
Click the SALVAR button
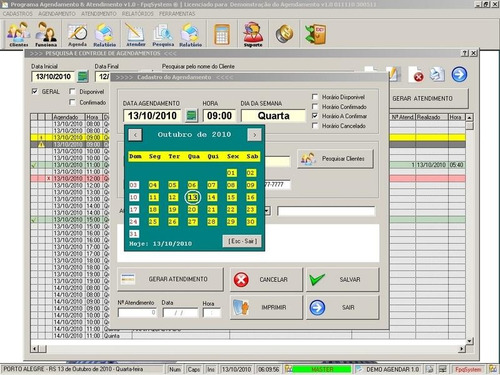pyautogui.click(x=343, y=279)
